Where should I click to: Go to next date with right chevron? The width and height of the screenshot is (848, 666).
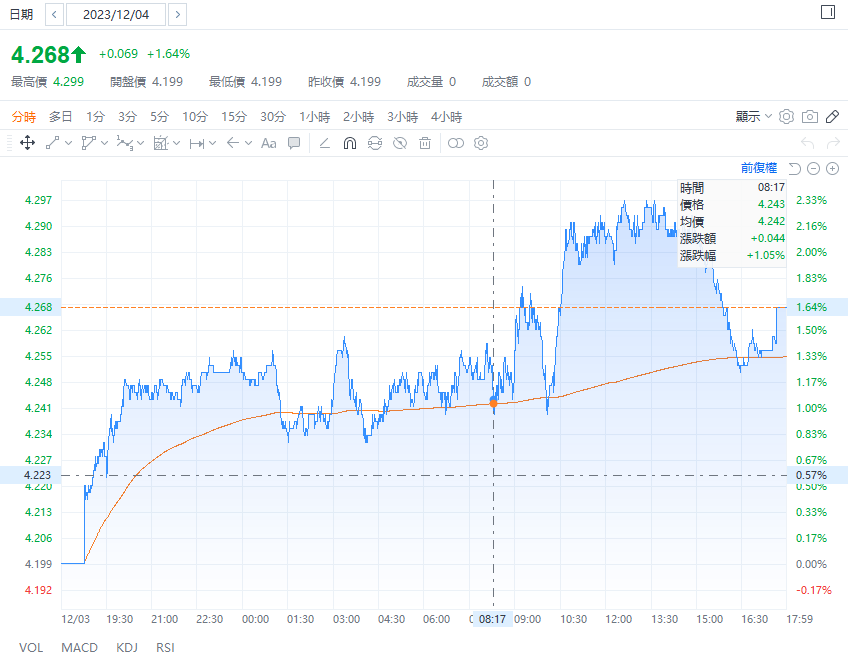[x=177, y=15]
